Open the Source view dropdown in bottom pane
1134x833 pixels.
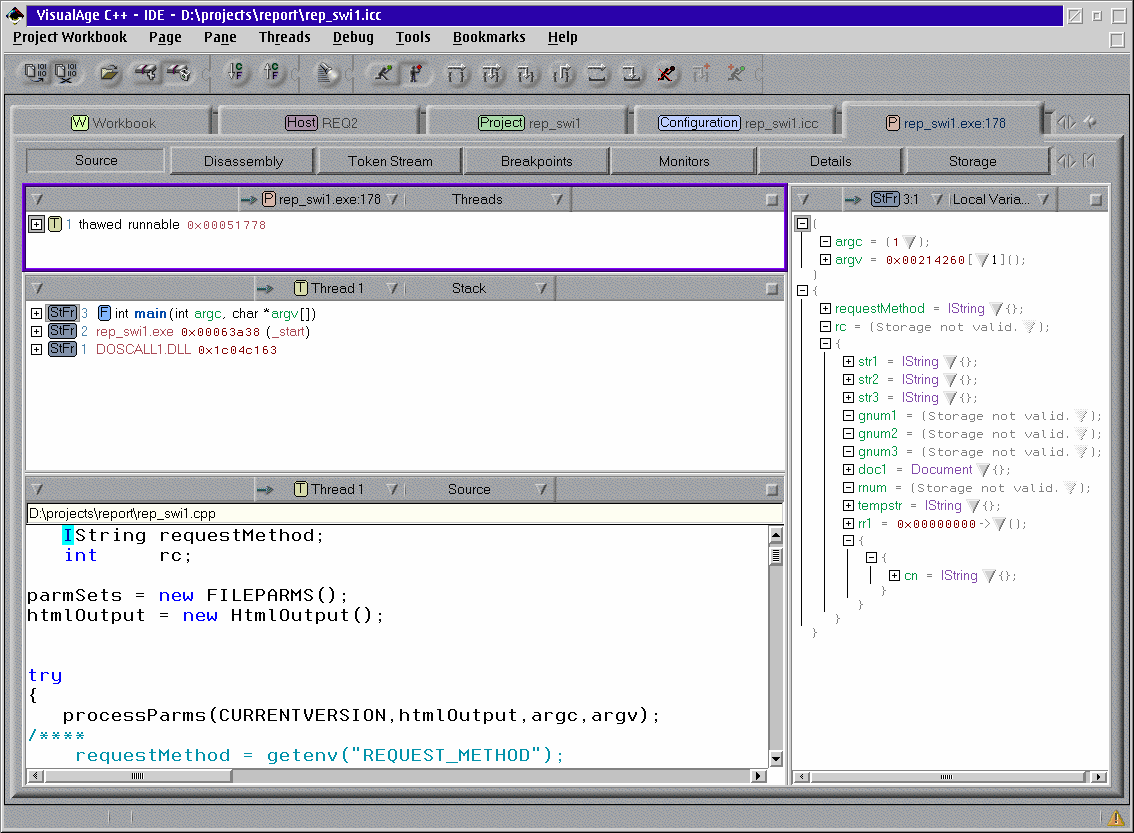[541, 489]
